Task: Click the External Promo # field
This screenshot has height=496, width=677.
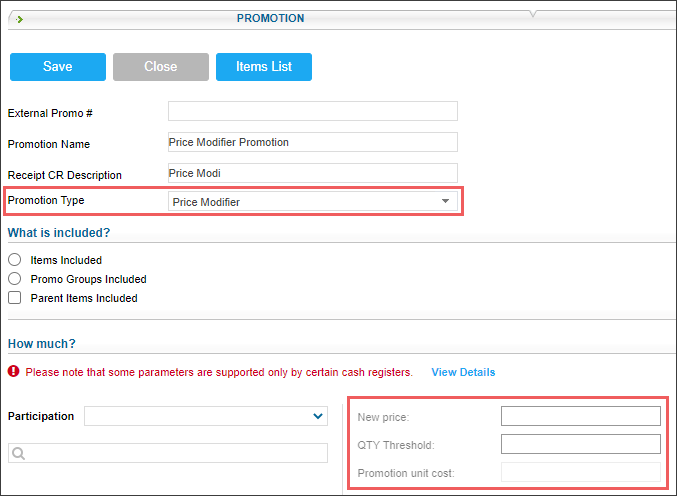Action: [x=313, y=111]
